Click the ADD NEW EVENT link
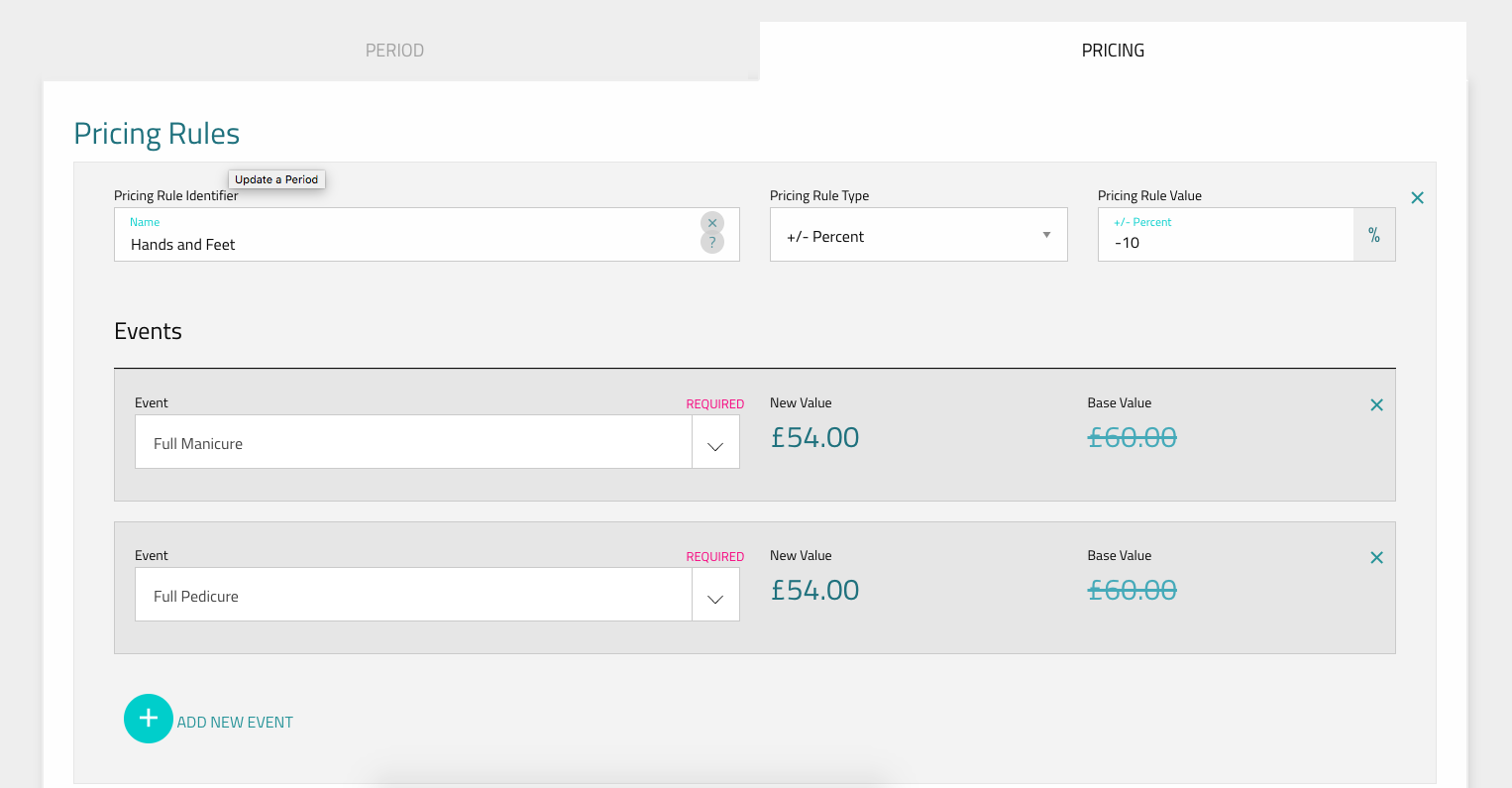Screen dimensions: 1512x788 click(x=235, y=723)
